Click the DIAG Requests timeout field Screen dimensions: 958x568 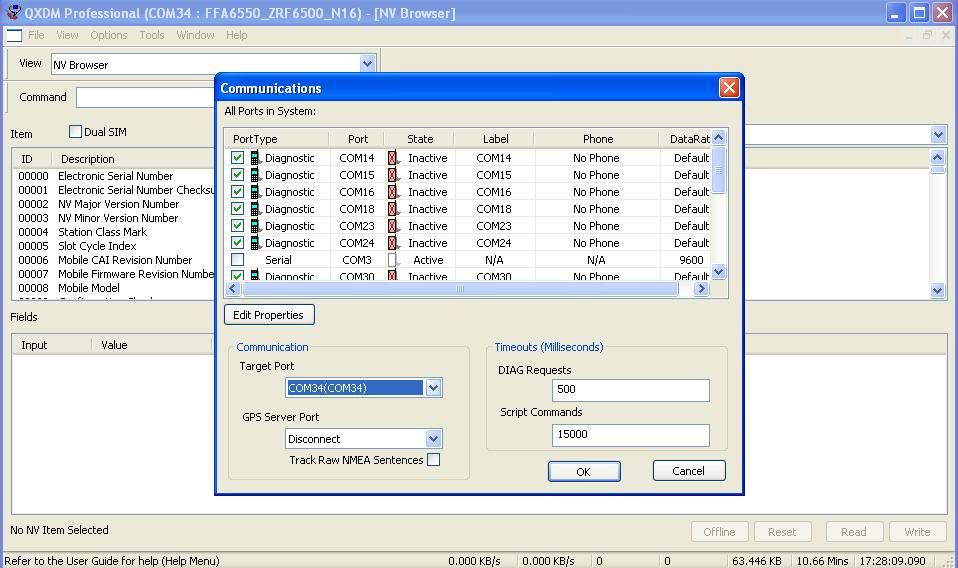(x=631, y=390)
